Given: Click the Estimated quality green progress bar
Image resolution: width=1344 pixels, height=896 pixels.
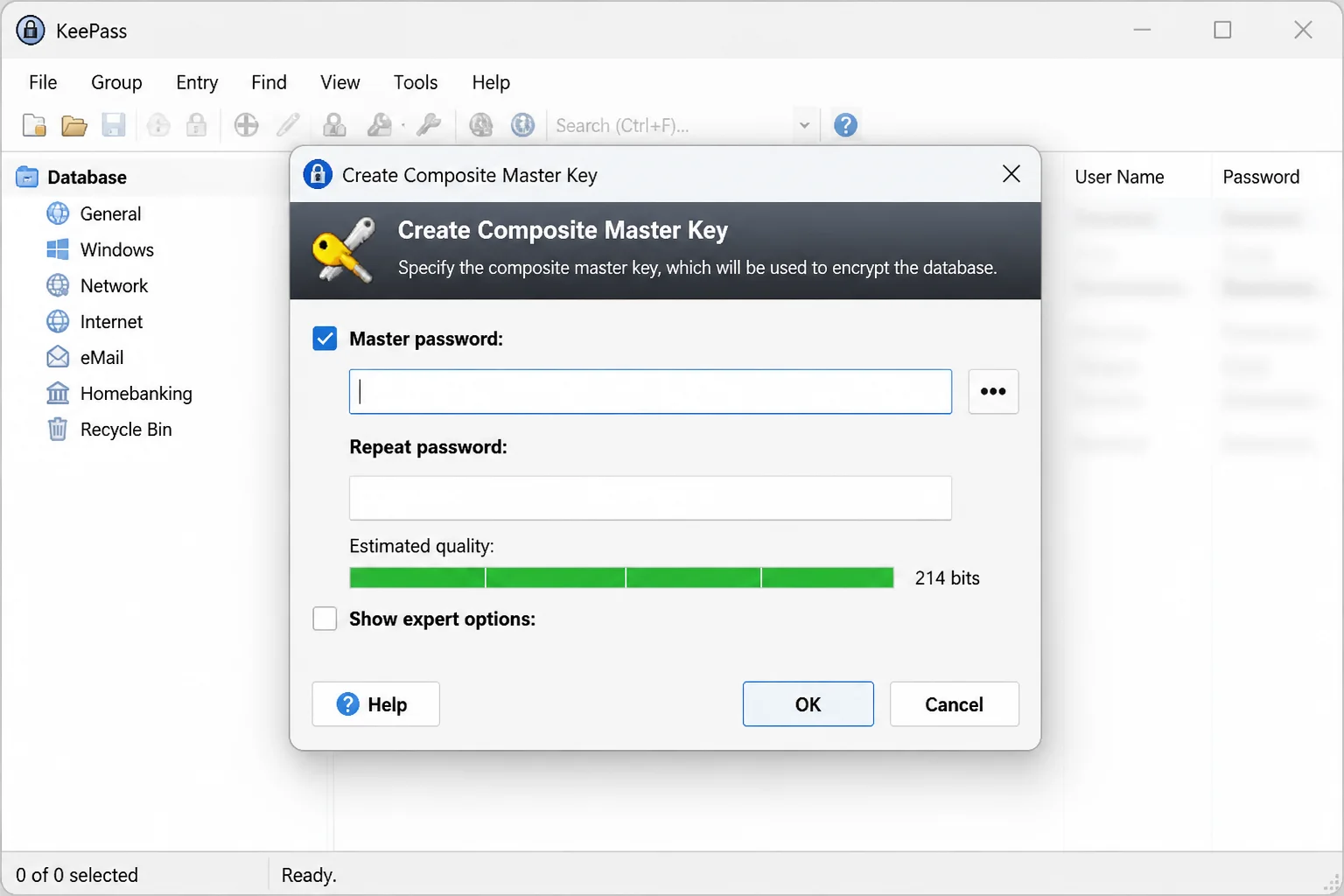Looking at the screenshot, I should [621, 577].
